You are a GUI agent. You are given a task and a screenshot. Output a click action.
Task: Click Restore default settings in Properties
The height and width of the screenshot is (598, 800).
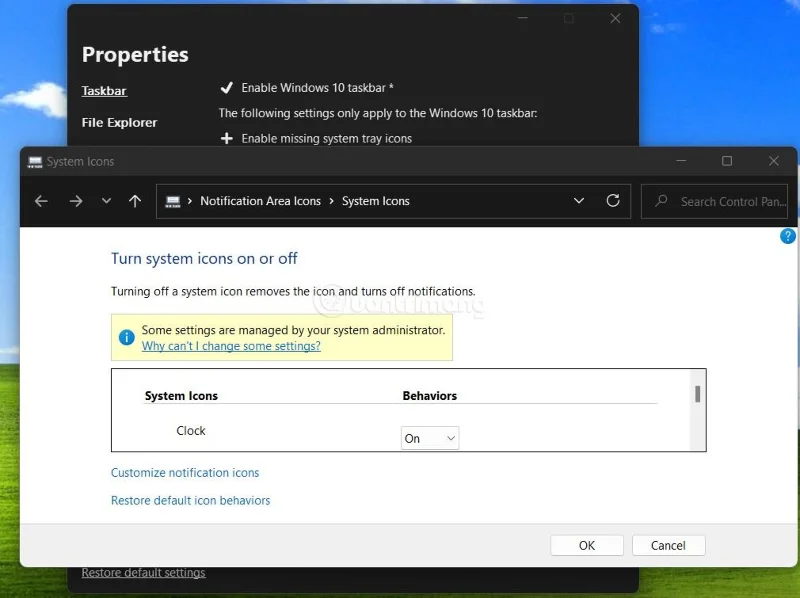pos(143,572)
